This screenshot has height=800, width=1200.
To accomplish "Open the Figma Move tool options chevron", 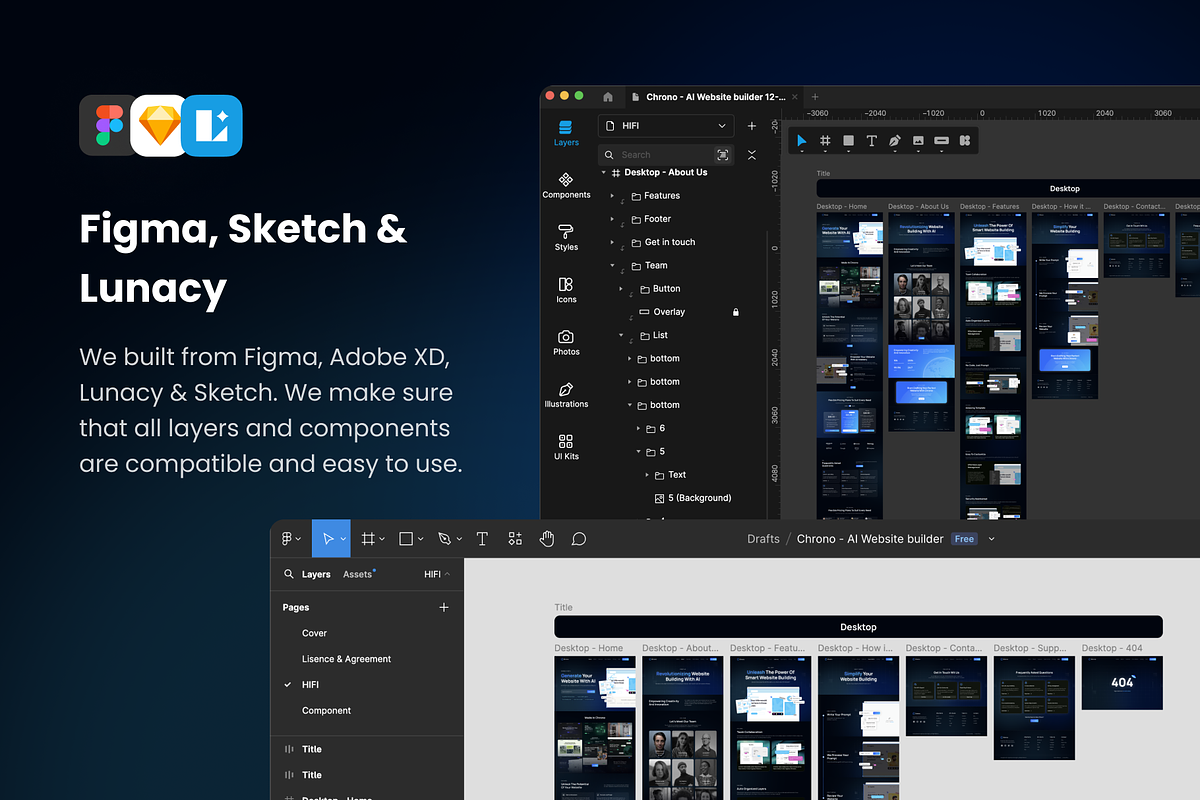I will tap(343, 539).
